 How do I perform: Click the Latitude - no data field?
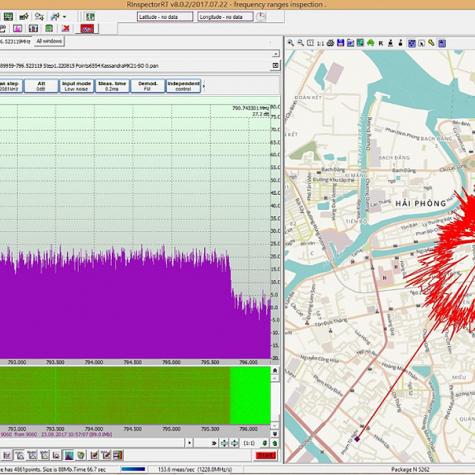point(165,17)
